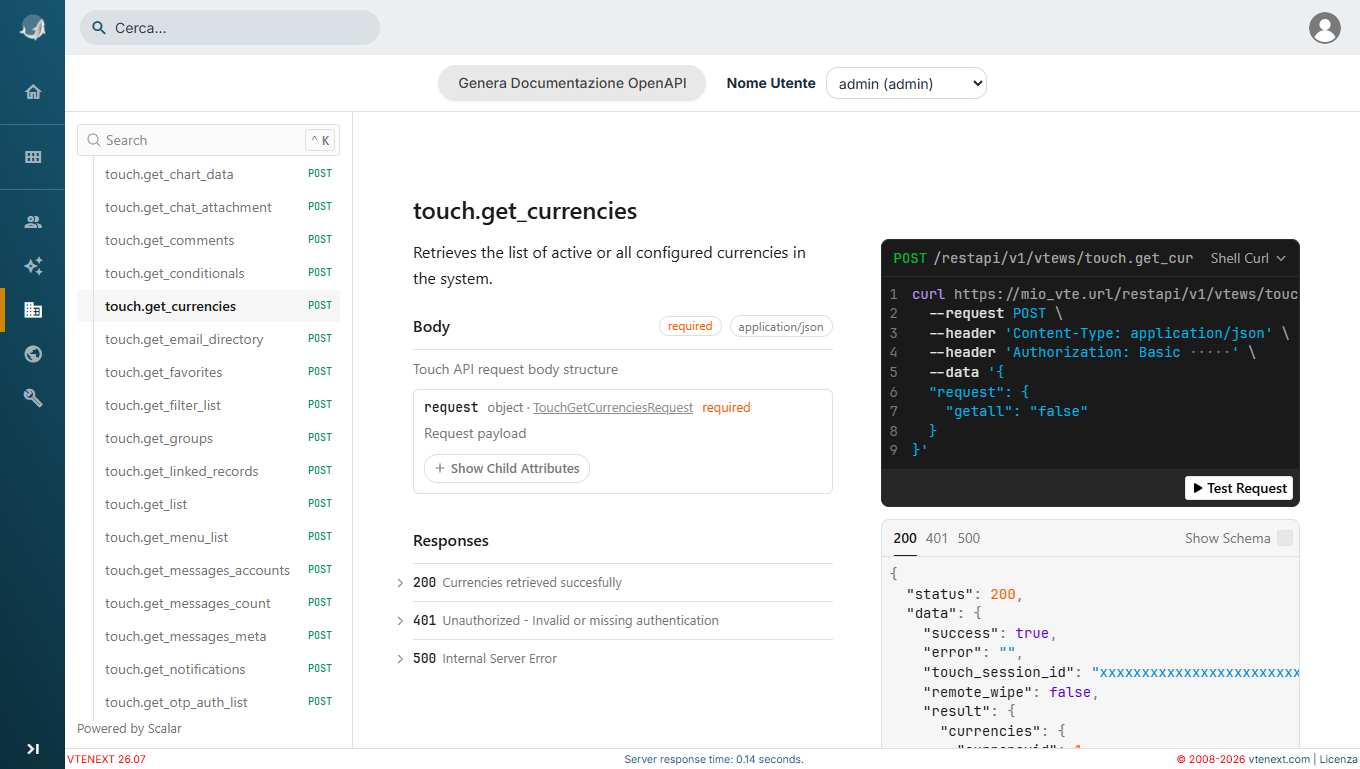This screenshot has height=769, width=1360.
Task: Open the TouchGetCurrenciesRequest schema link
Action: (x=613, y=408)
